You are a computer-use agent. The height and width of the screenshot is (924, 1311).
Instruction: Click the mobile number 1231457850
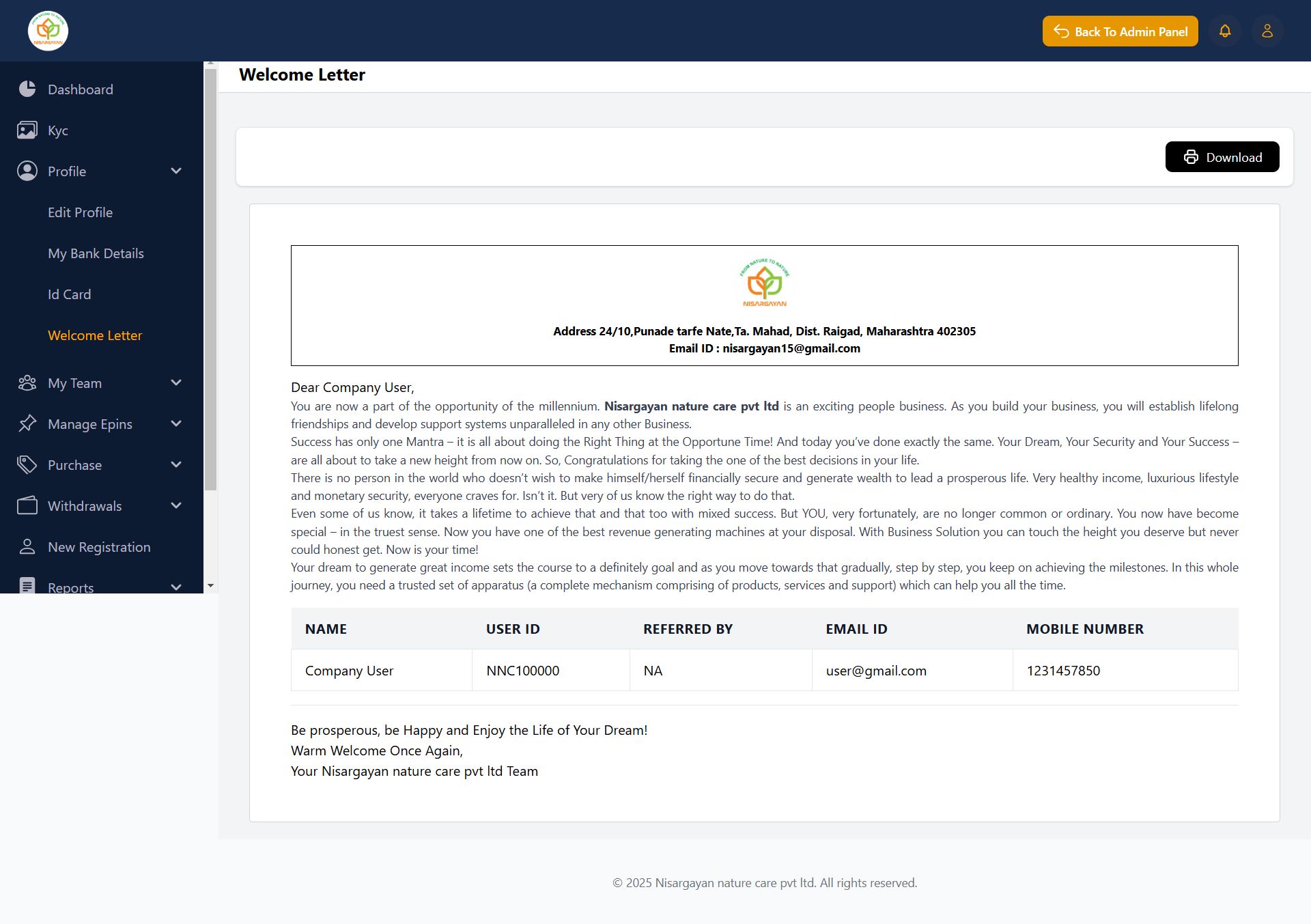pos(1063,671)
